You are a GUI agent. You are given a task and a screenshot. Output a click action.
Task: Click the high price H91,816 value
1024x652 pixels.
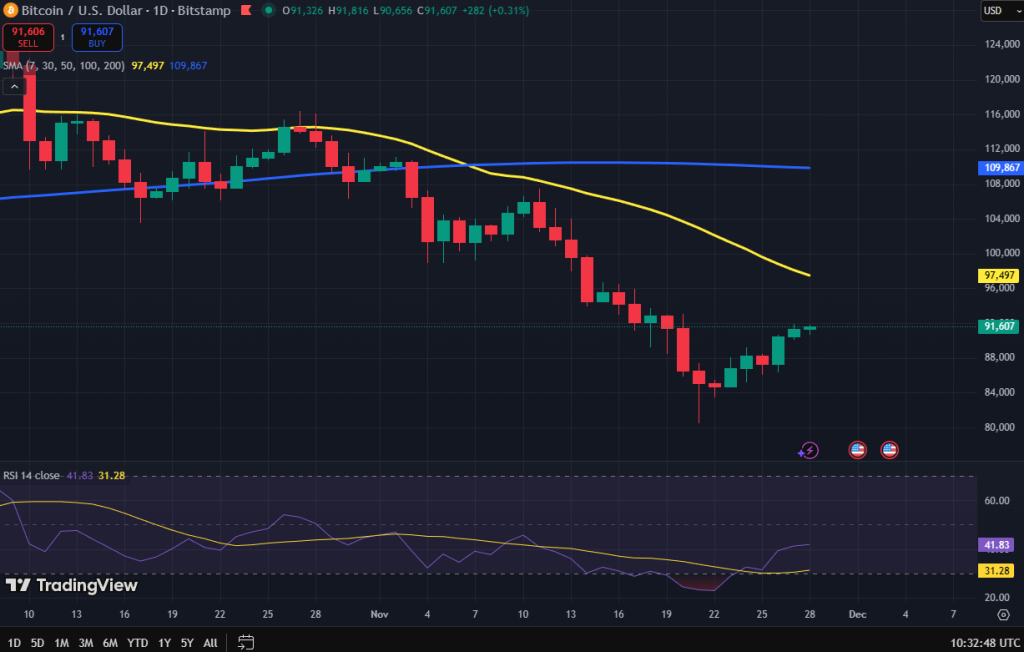(348, 10)
